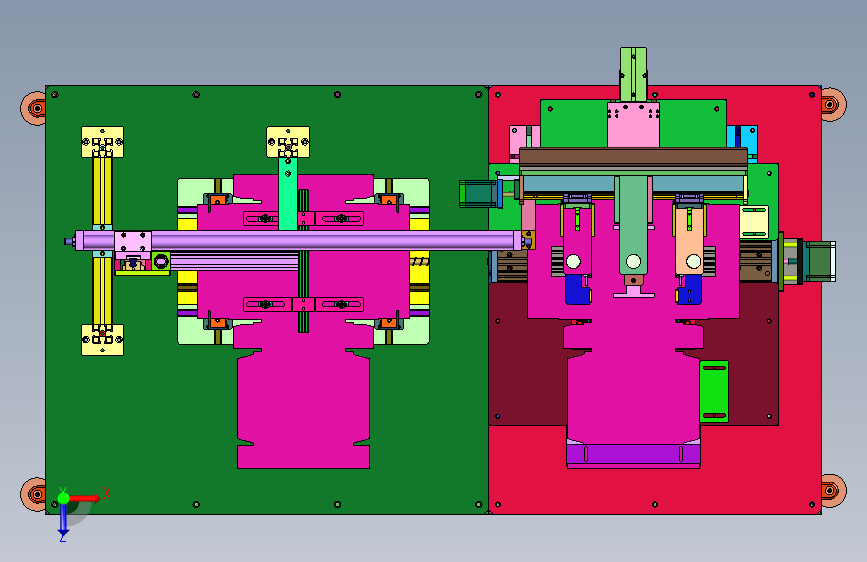Click the red X axis arrow of the triad
This screenshot has width=867, height=562.
tap(86, 498)
